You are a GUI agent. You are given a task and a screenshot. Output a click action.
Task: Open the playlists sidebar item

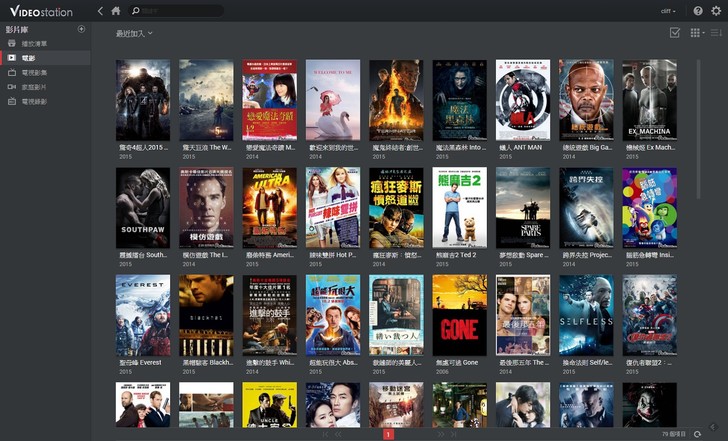(x=46, y=44)
